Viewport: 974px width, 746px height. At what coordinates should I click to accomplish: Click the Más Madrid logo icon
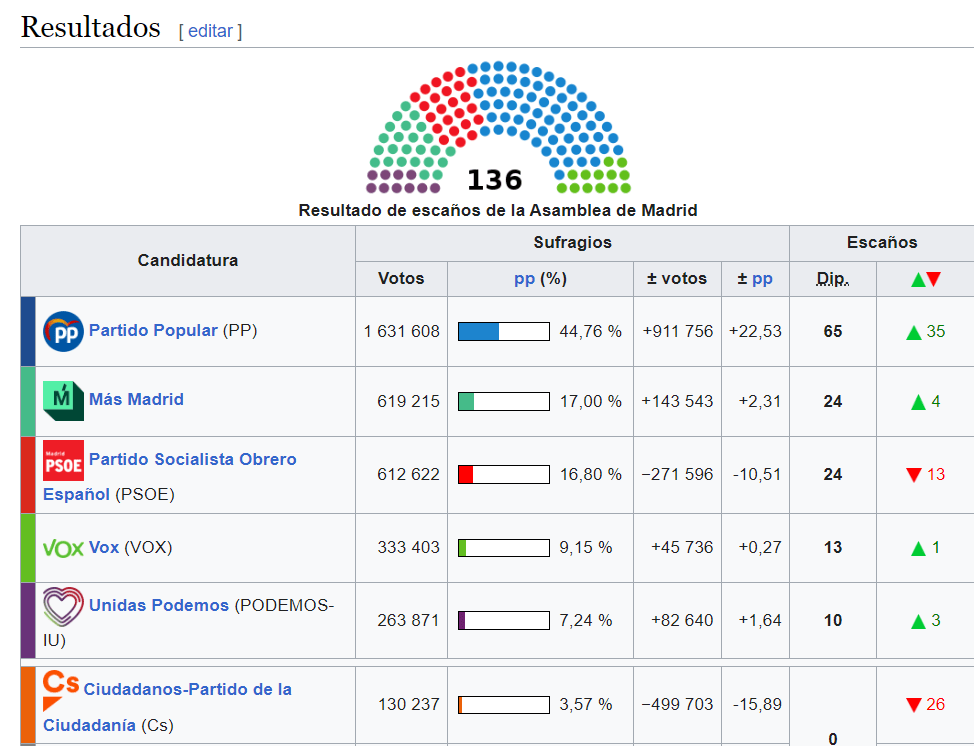tap(64, 400)
